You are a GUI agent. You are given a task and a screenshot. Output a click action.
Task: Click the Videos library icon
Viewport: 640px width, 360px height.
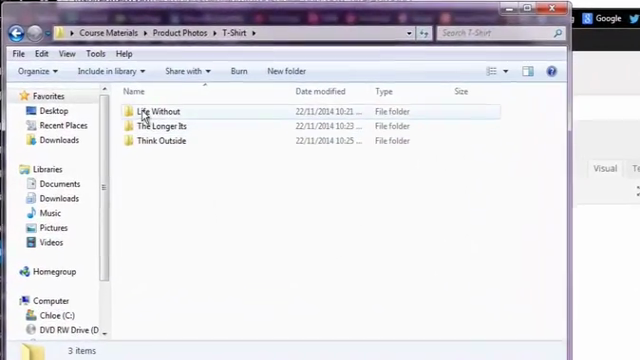click(31, 242)
